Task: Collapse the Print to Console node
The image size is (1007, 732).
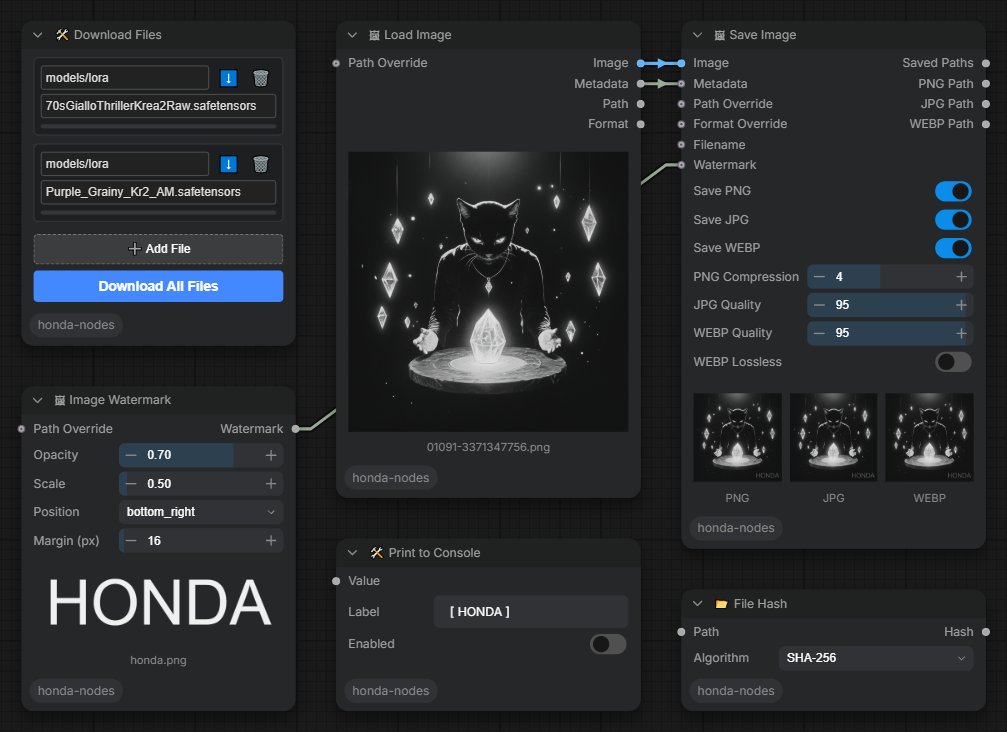Action: 352,553
